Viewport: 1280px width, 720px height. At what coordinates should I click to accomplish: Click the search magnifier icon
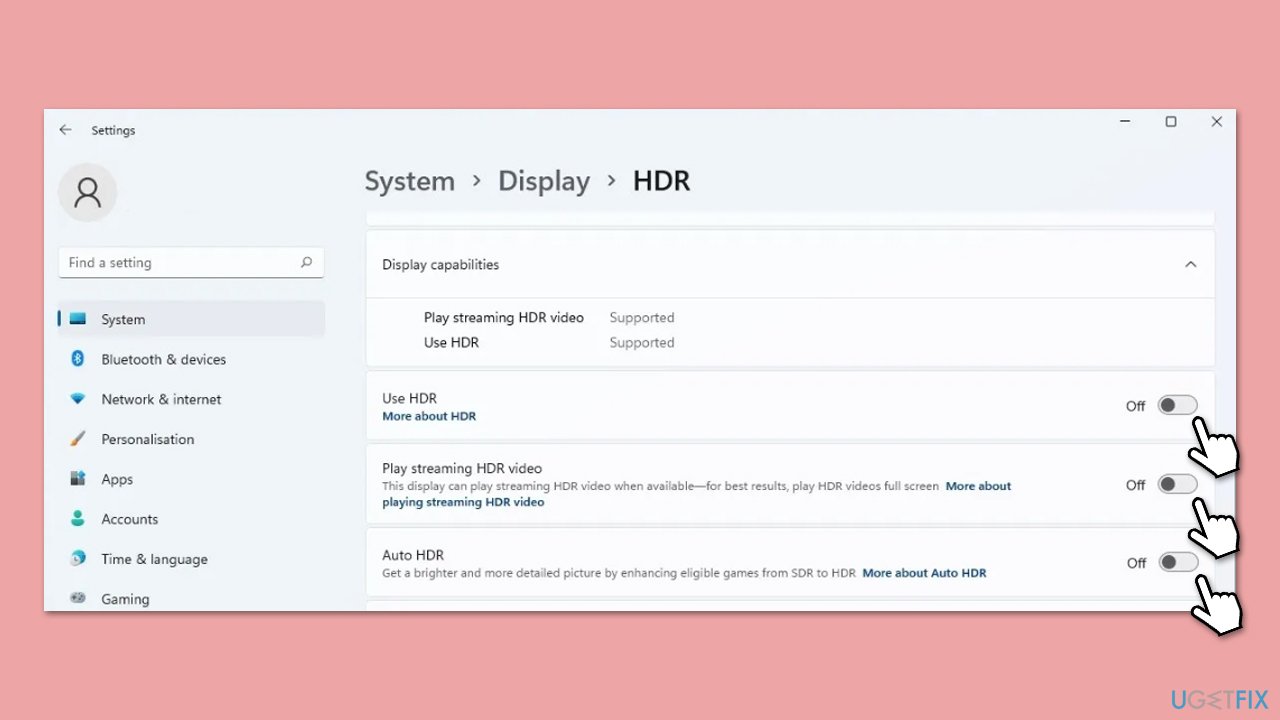[x=306, y=263]
